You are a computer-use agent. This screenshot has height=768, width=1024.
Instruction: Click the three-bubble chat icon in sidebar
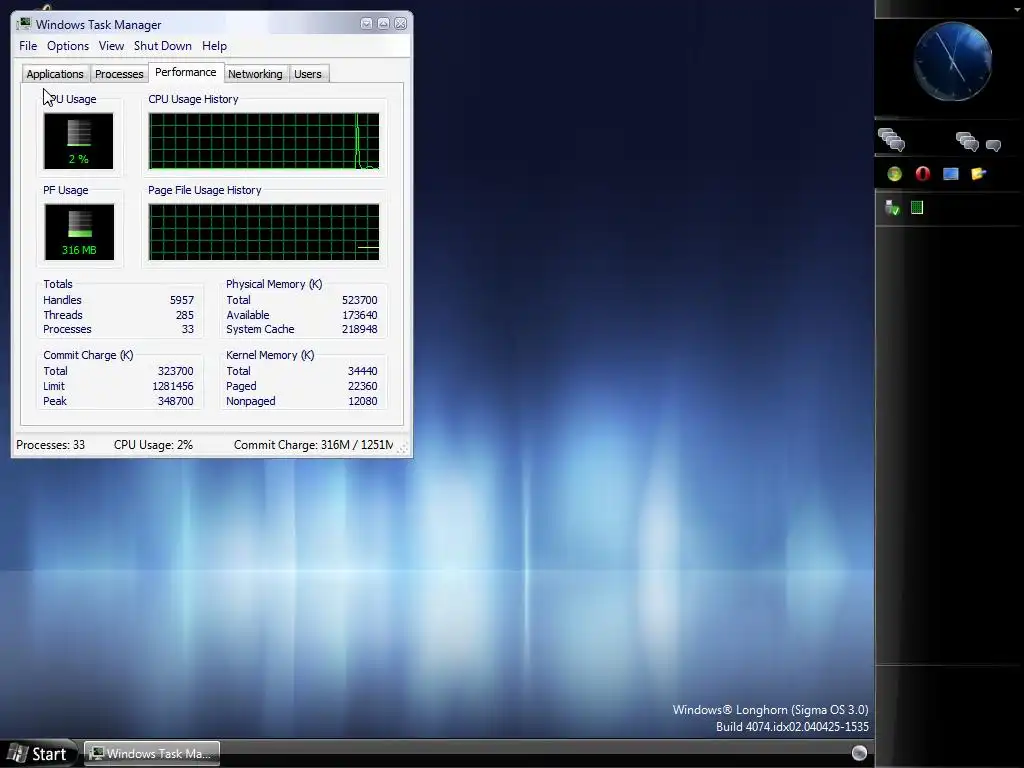(x=967, y=141)
